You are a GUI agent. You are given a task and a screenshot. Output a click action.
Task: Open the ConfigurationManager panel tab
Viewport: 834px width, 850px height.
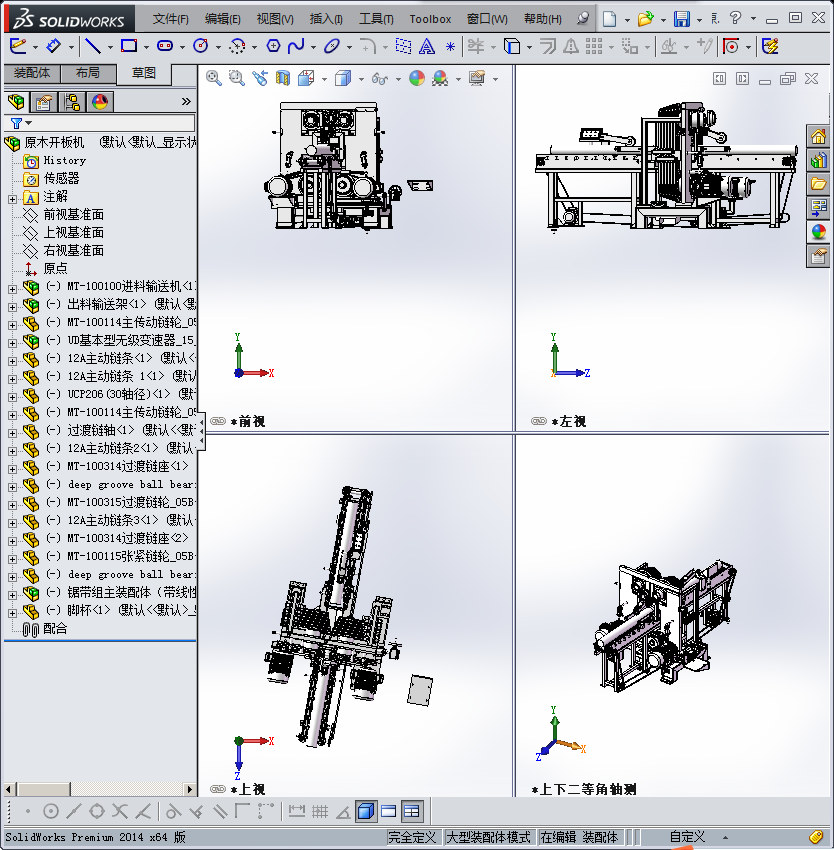click(x=72, y=102)
